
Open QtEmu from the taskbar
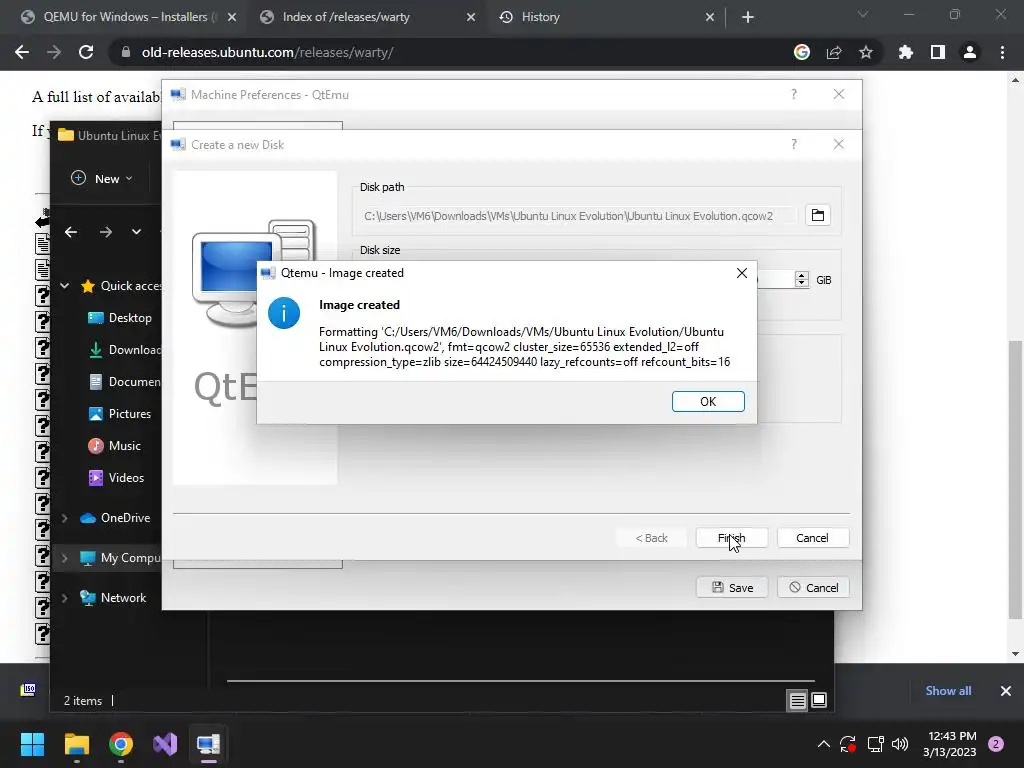click(209, 744)
